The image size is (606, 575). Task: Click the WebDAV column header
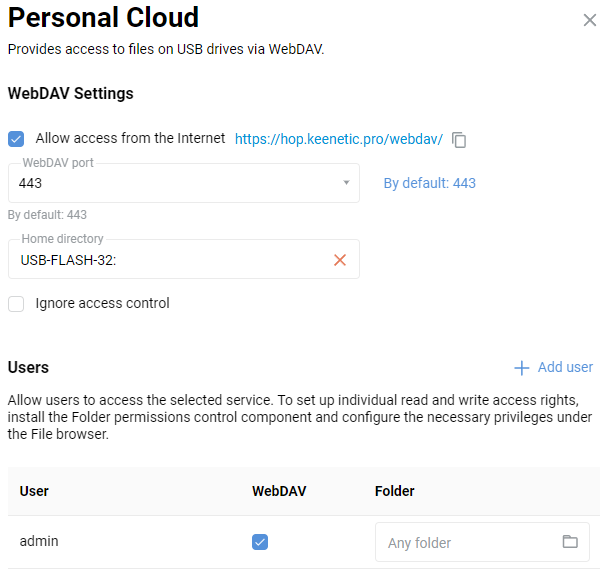[x=277, y=491]
